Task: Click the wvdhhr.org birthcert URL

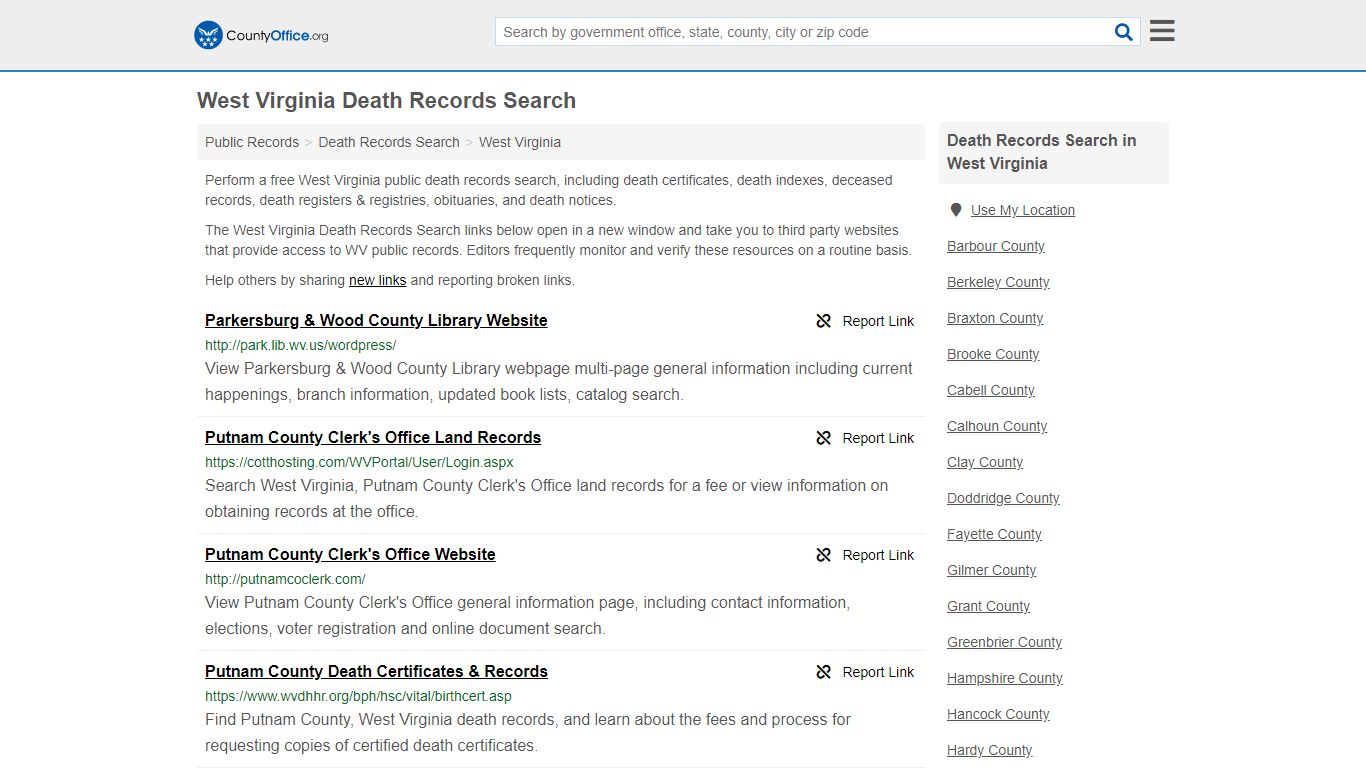Action: click(x=358, y=696)
